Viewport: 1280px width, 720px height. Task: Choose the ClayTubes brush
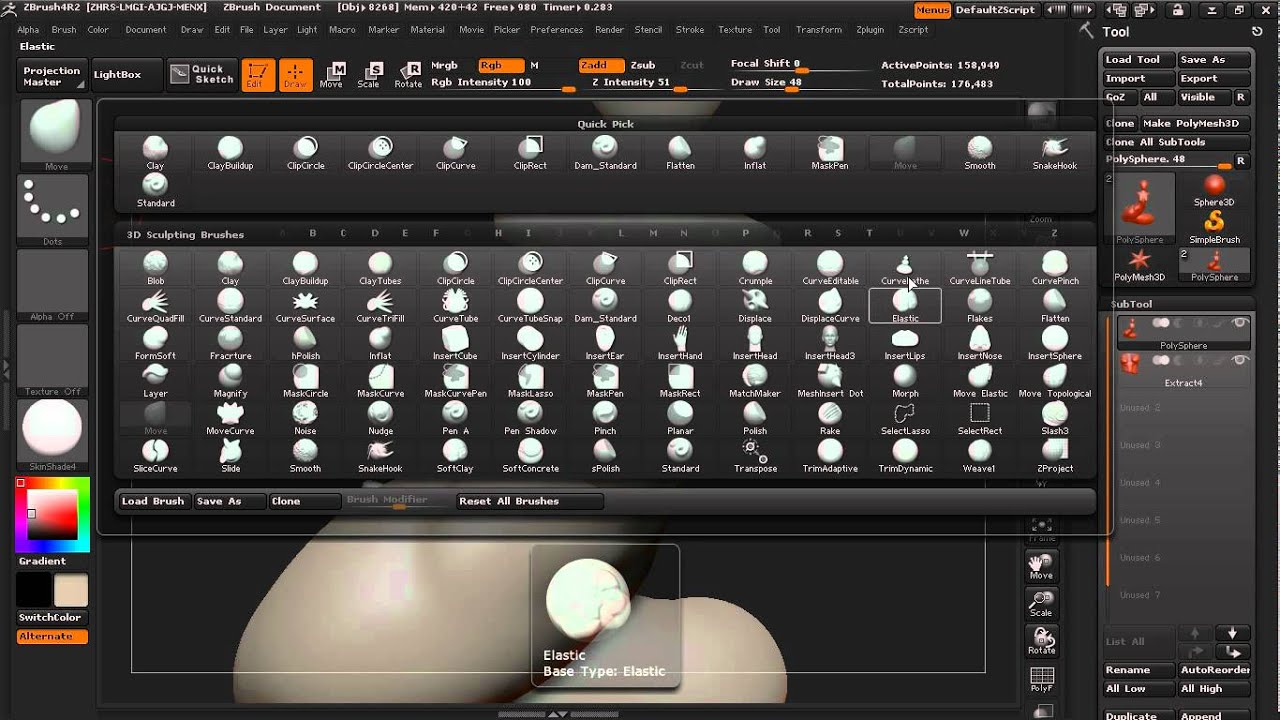[x=380, y=268]
